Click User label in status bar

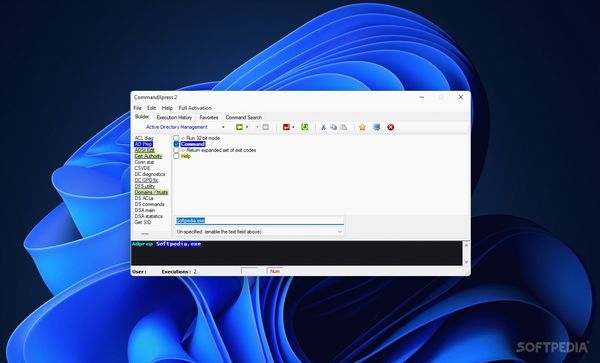click(139, 272)
